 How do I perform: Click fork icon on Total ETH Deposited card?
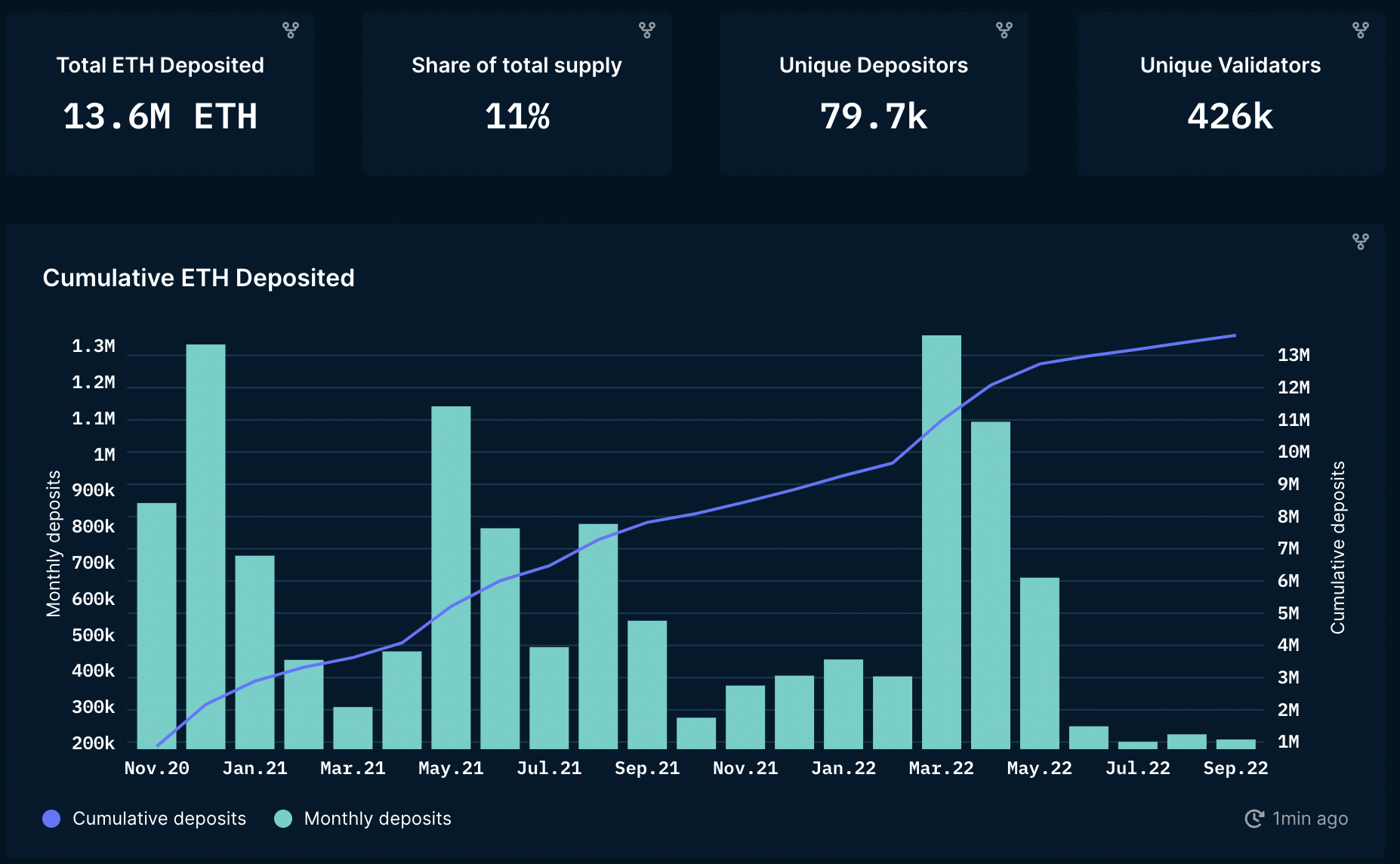pos(291,30)
